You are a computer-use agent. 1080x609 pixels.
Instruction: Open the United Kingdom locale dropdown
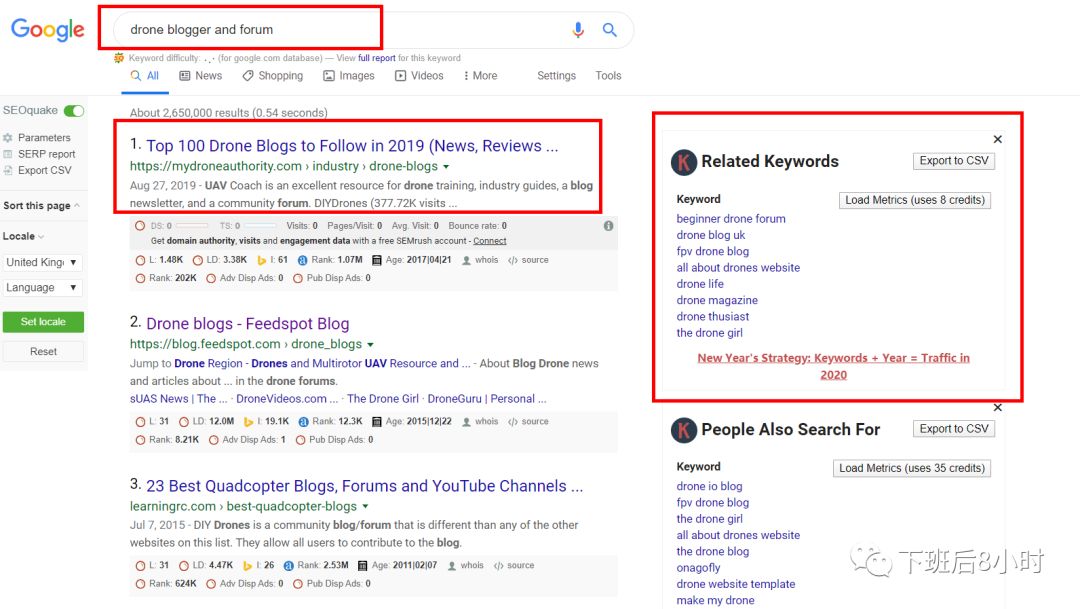(x=43, y=262)
